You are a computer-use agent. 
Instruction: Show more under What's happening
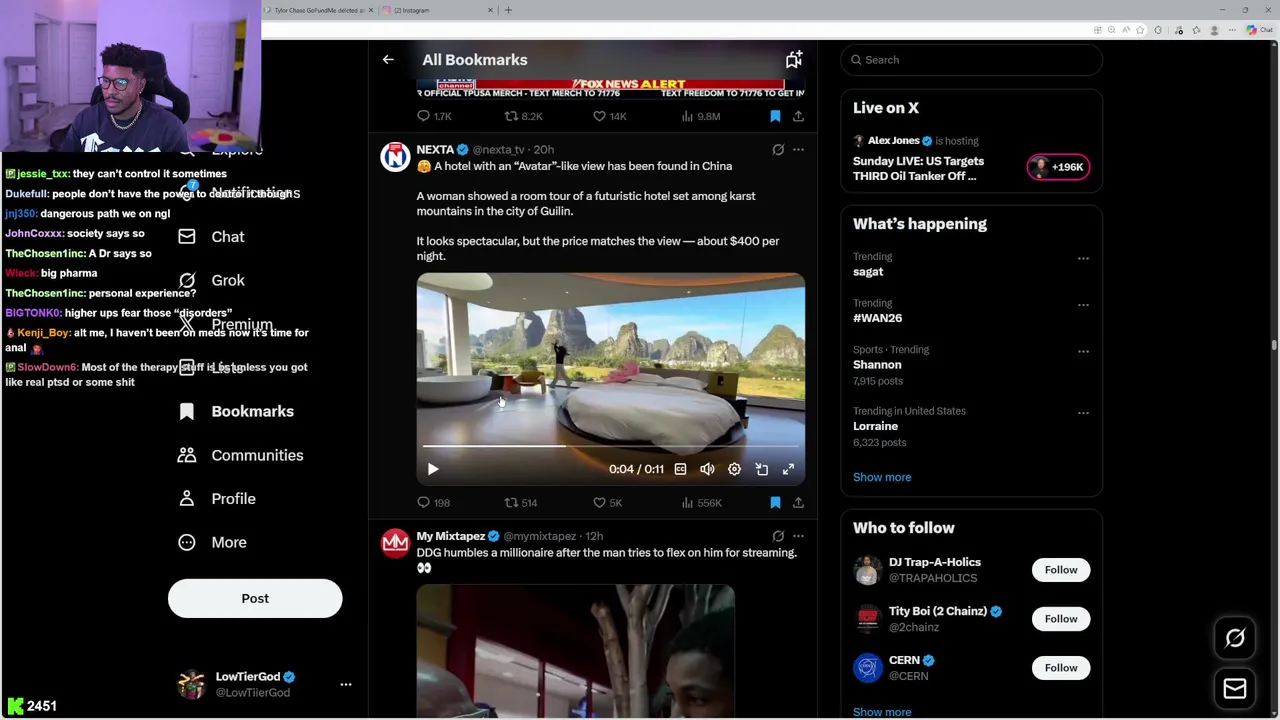pyautogui.click(x=882, y=477)
